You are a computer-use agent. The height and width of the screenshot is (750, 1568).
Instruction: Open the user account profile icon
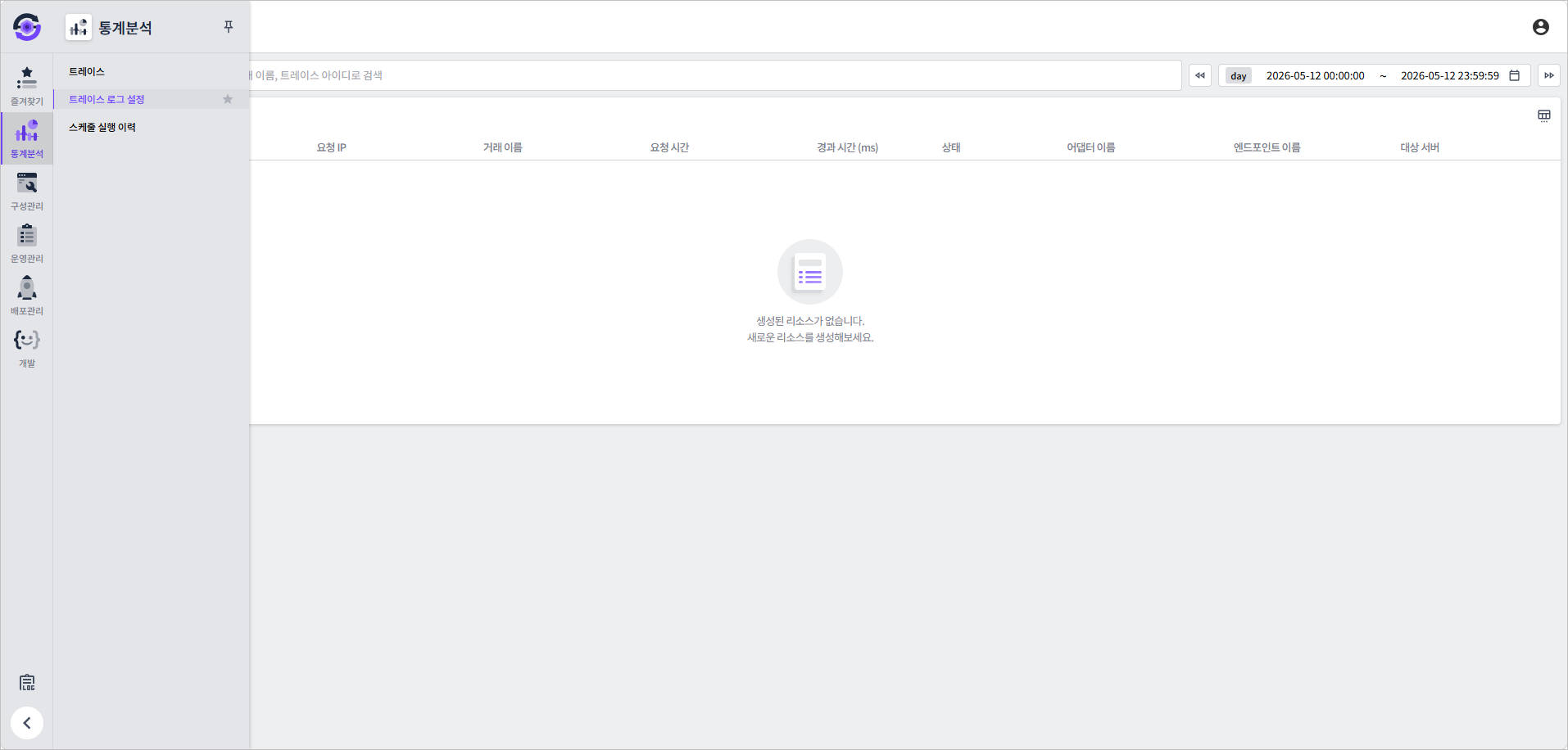(1541, 27)
